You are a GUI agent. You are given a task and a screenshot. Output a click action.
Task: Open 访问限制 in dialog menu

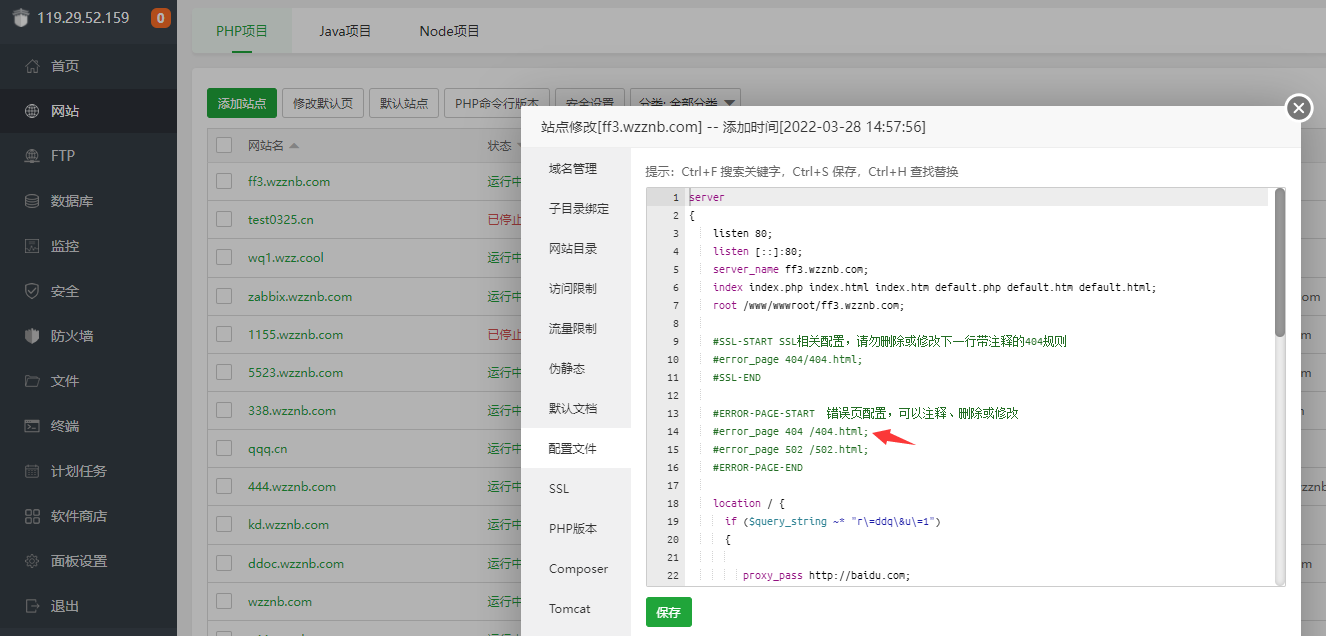click(x=576, y=288)
